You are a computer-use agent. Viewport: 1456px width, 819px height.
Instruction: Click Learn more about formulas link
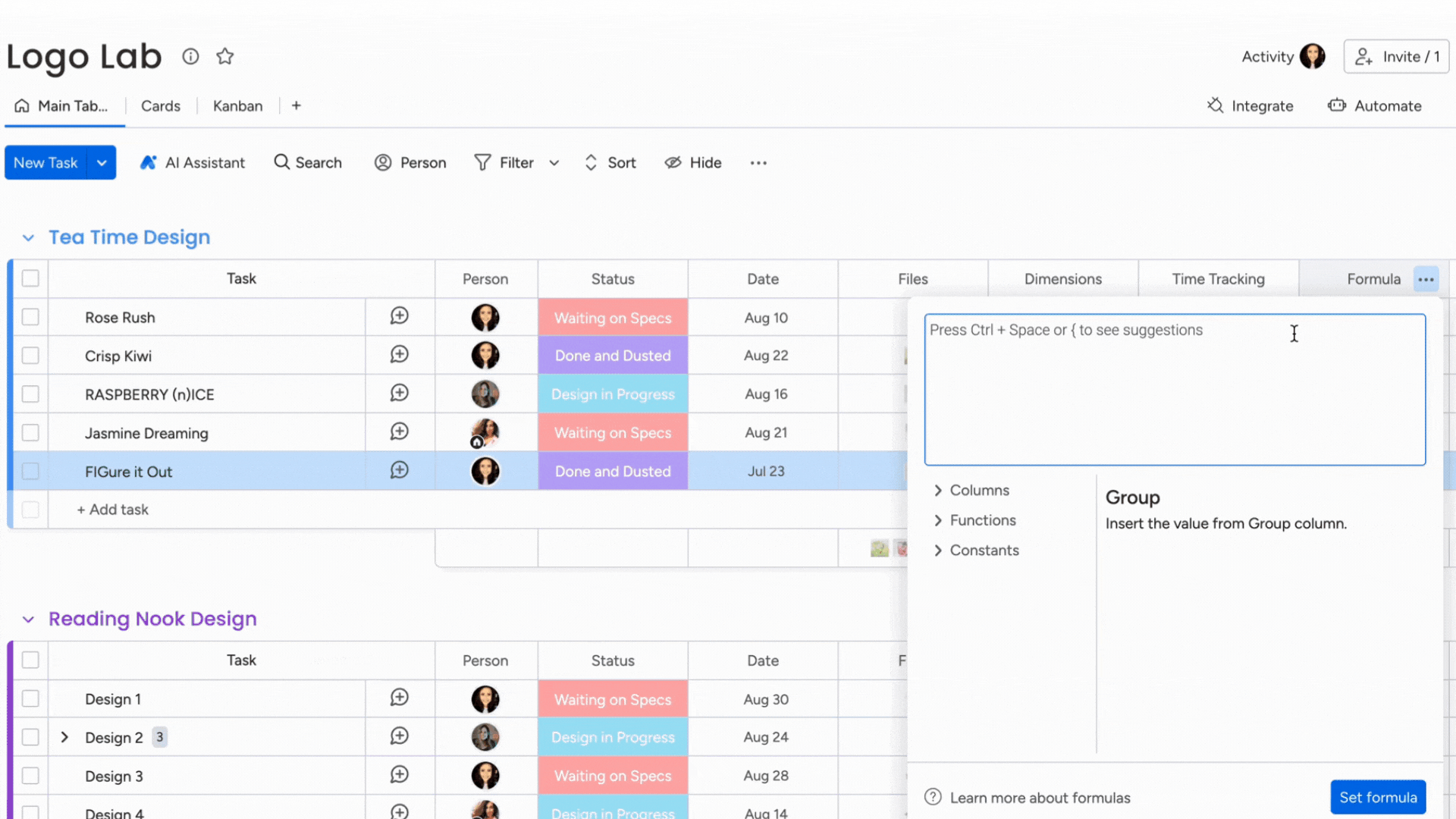tap(1040, 797)
